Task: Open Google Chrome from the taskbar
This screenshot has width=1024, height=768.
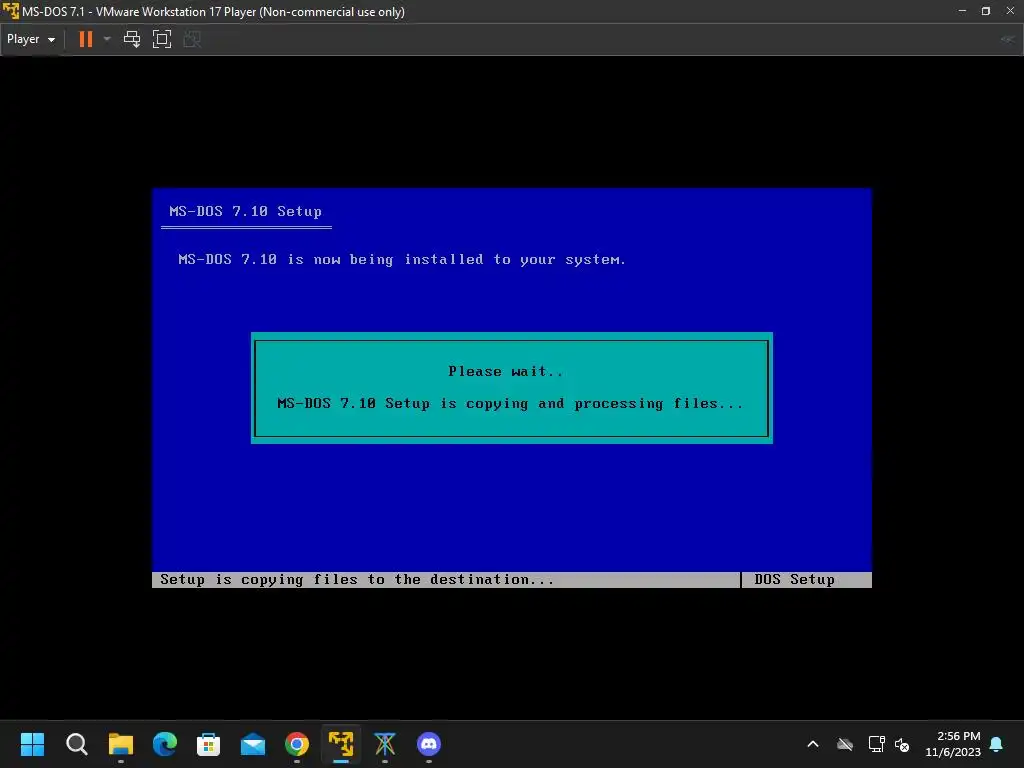Action: [296, 744]
